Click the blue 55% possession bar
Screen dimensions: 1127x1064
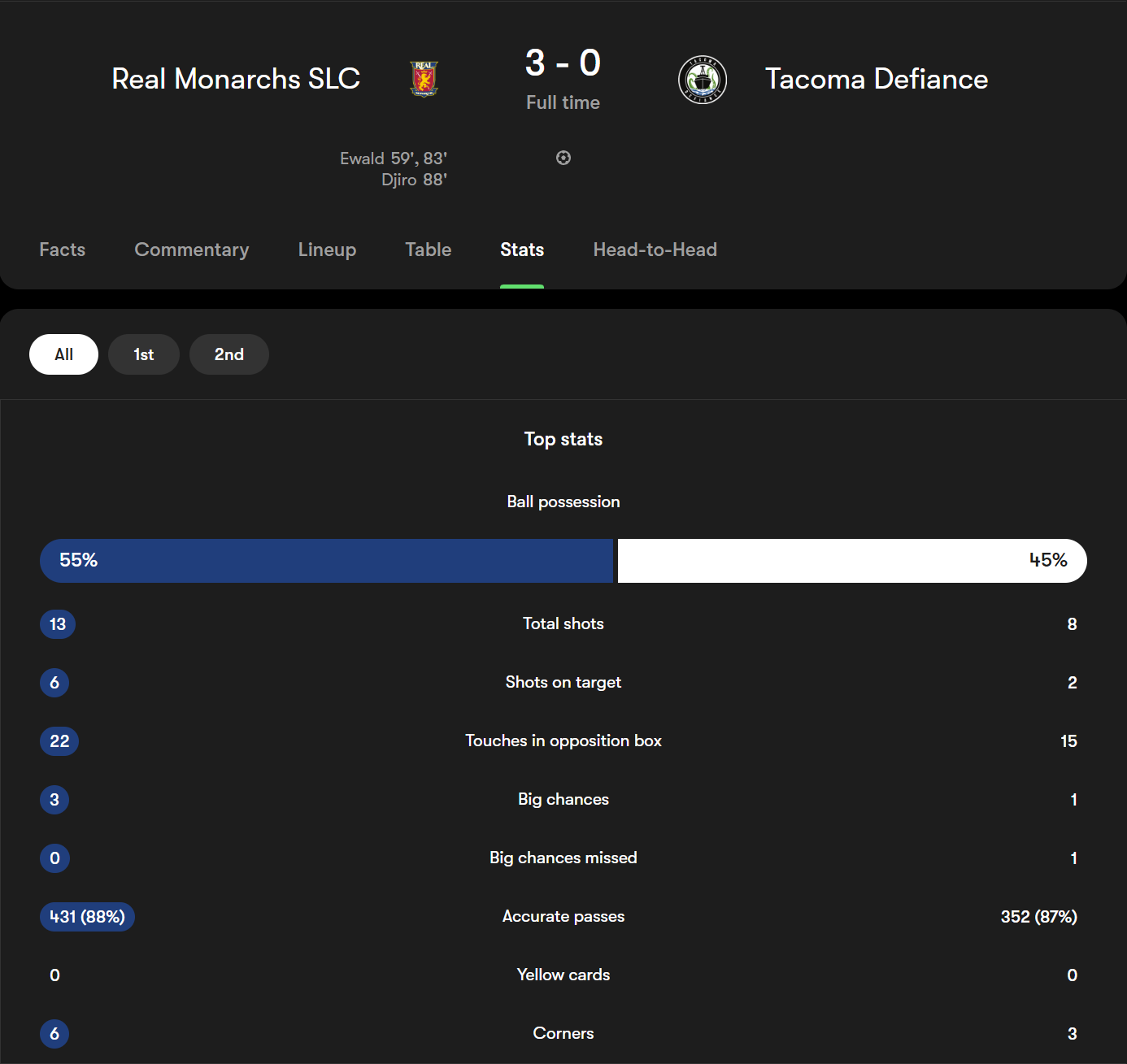click(x=326, y=561)
